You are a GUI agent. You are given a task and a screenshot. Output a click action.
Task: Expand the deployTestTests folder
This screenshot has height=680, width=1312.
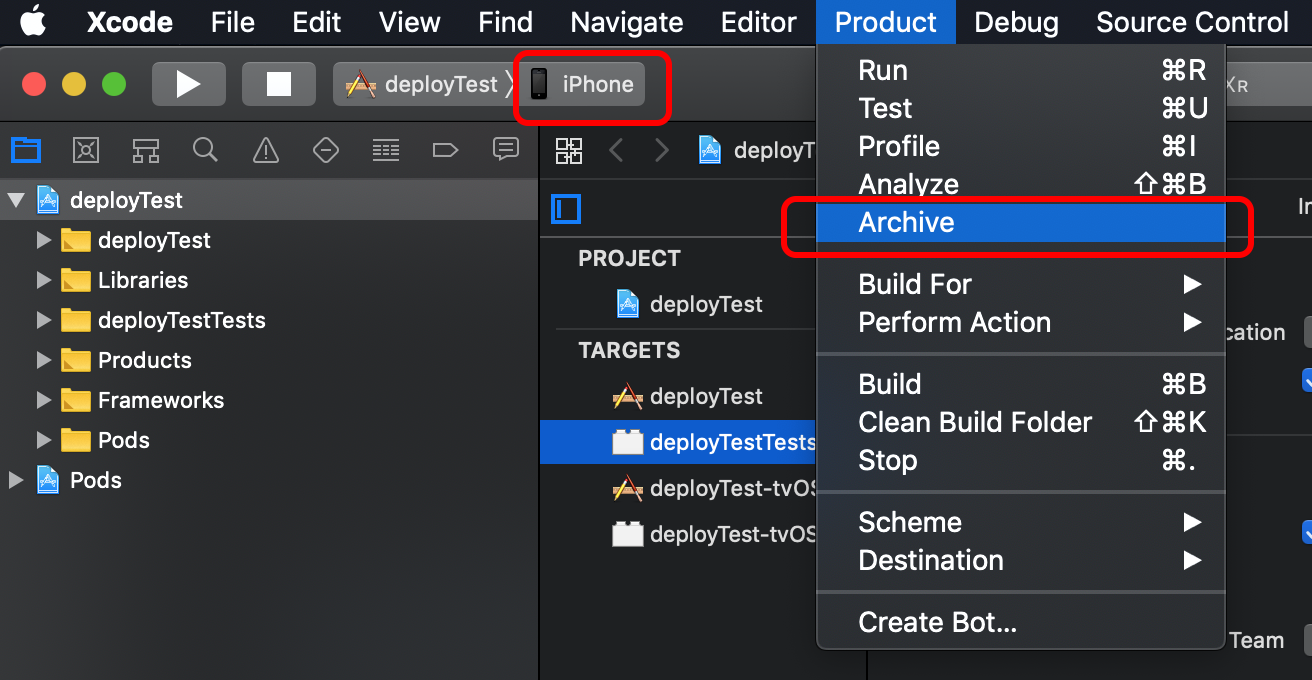click(x=43, y=320)
